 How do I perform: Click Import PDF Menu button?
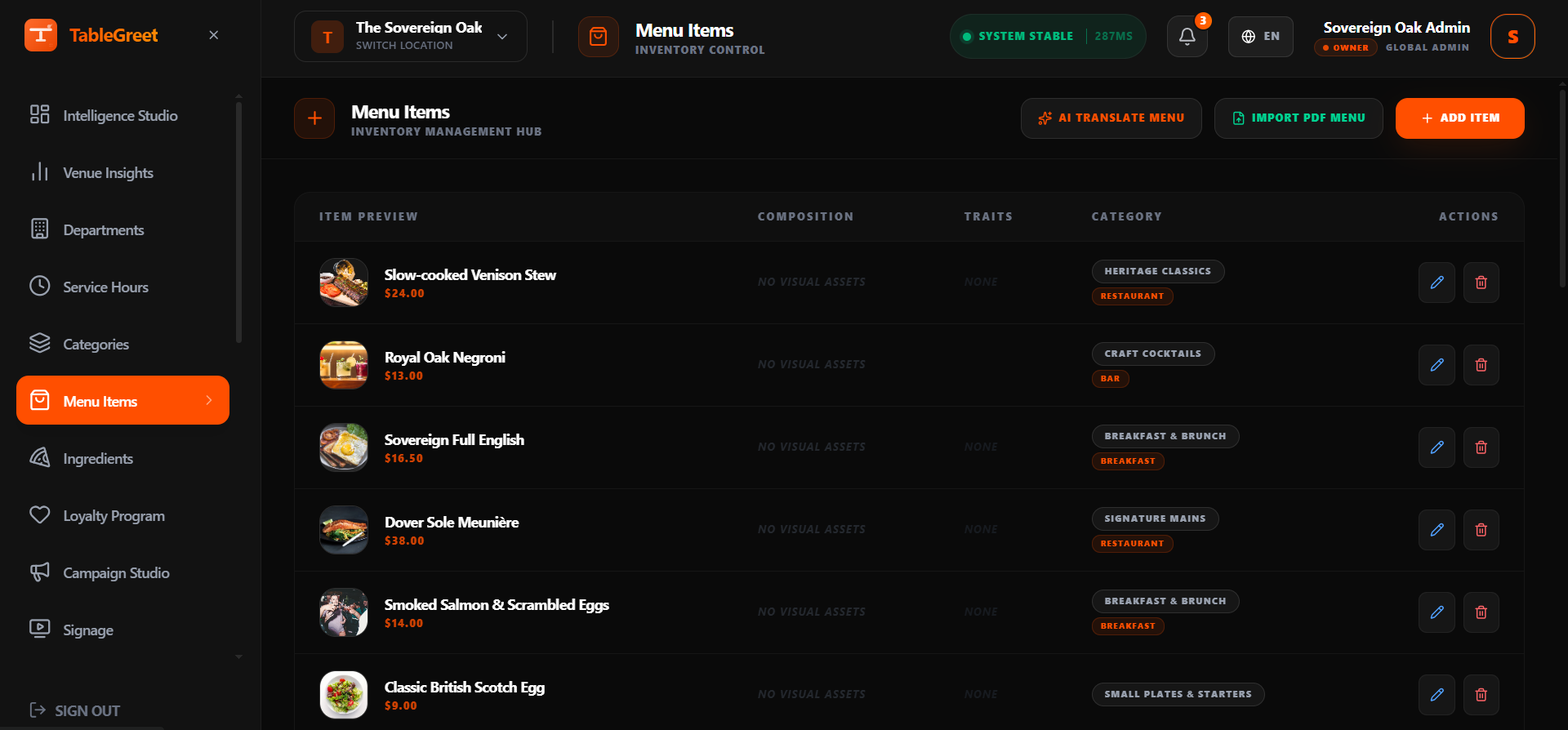(1298, 118)
